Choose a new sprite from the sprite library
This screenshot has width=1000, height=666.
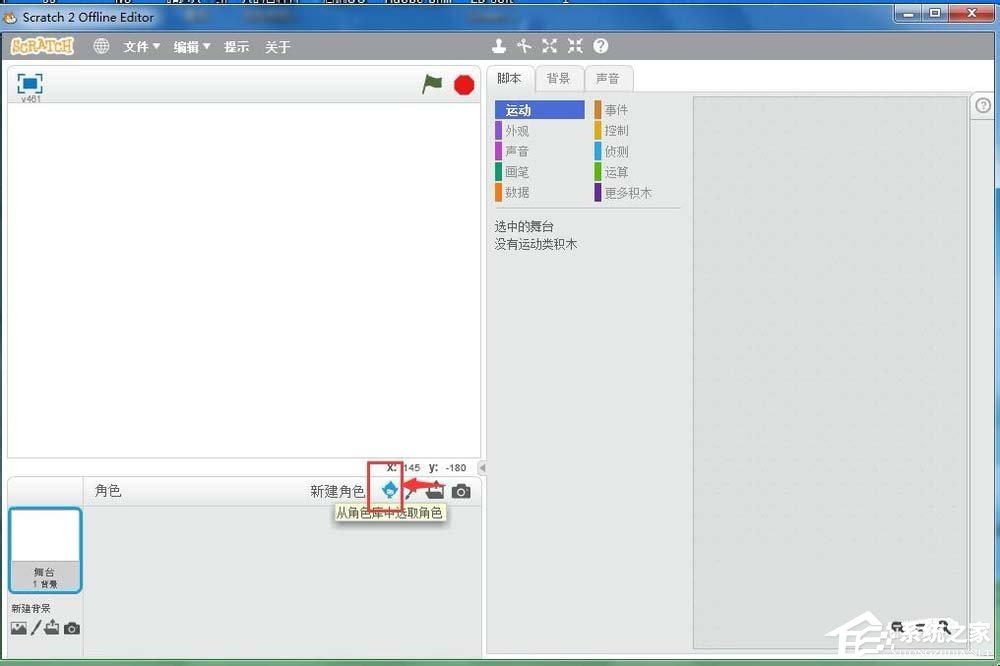390,490
